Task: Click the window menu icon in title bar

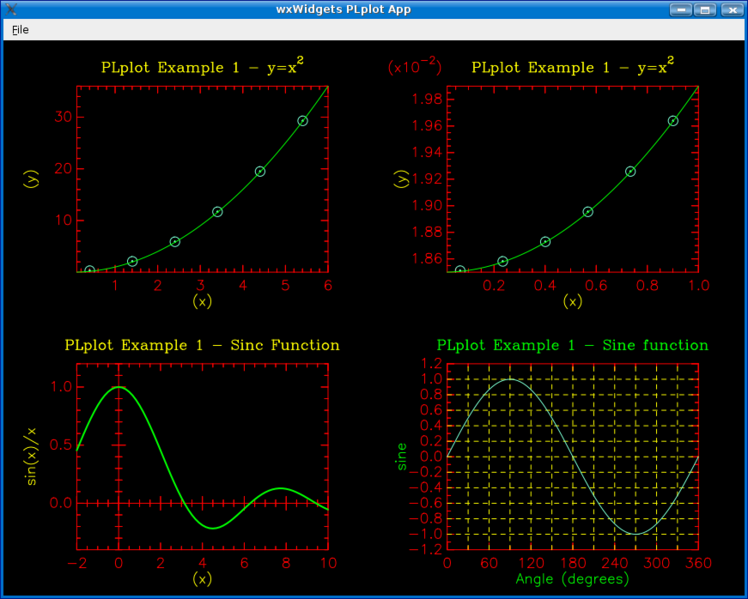Action: point(10,9)
